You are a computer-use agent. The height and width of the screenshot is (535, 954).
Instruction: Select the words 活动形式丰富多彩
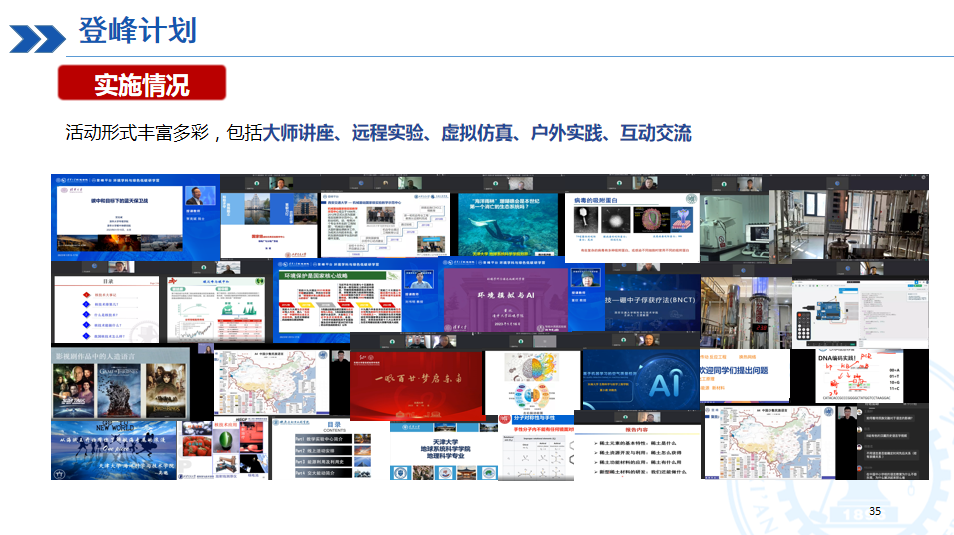coord(138,133)
